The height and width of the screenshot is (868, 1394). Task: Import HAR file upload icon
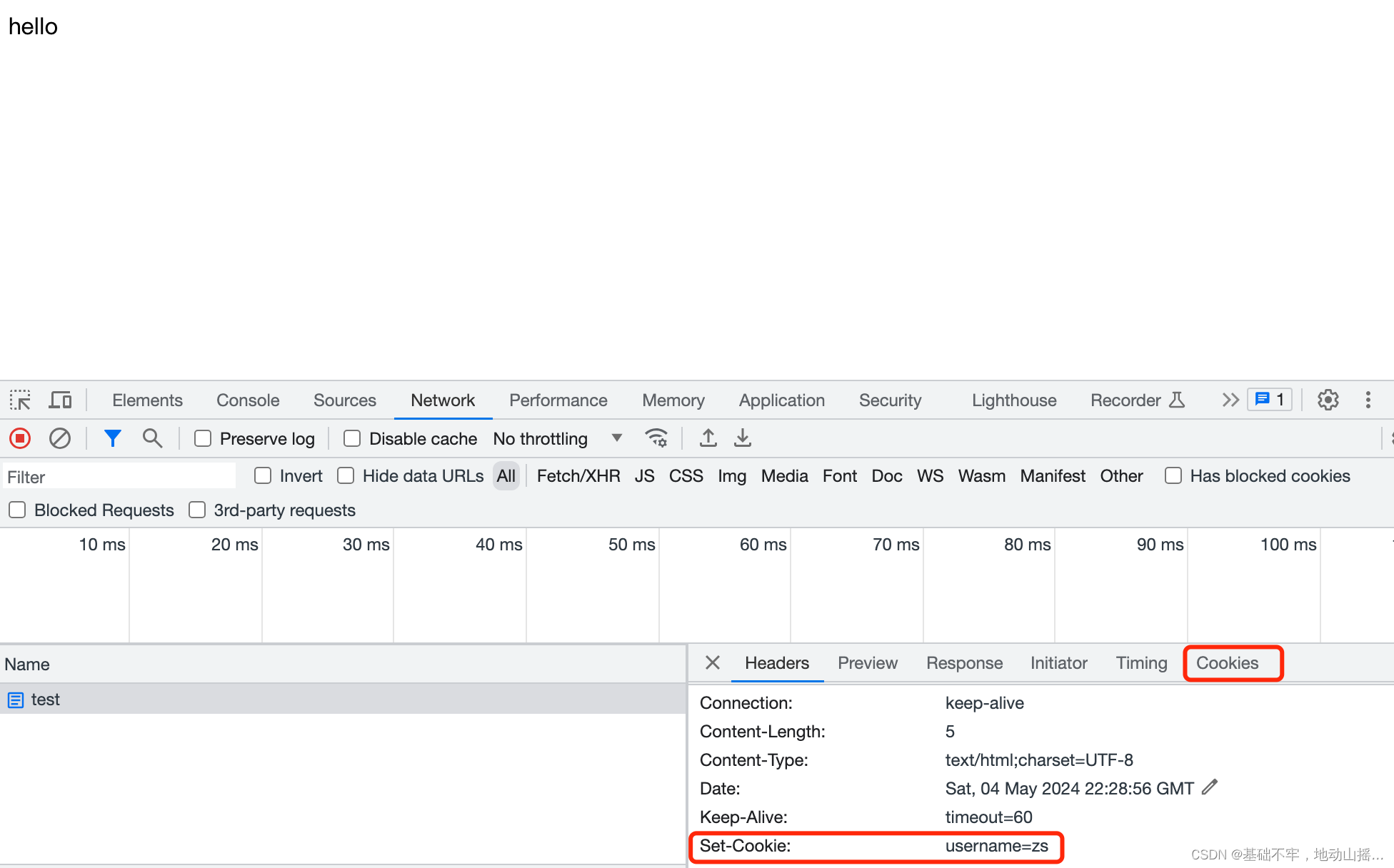coord(708,438)
